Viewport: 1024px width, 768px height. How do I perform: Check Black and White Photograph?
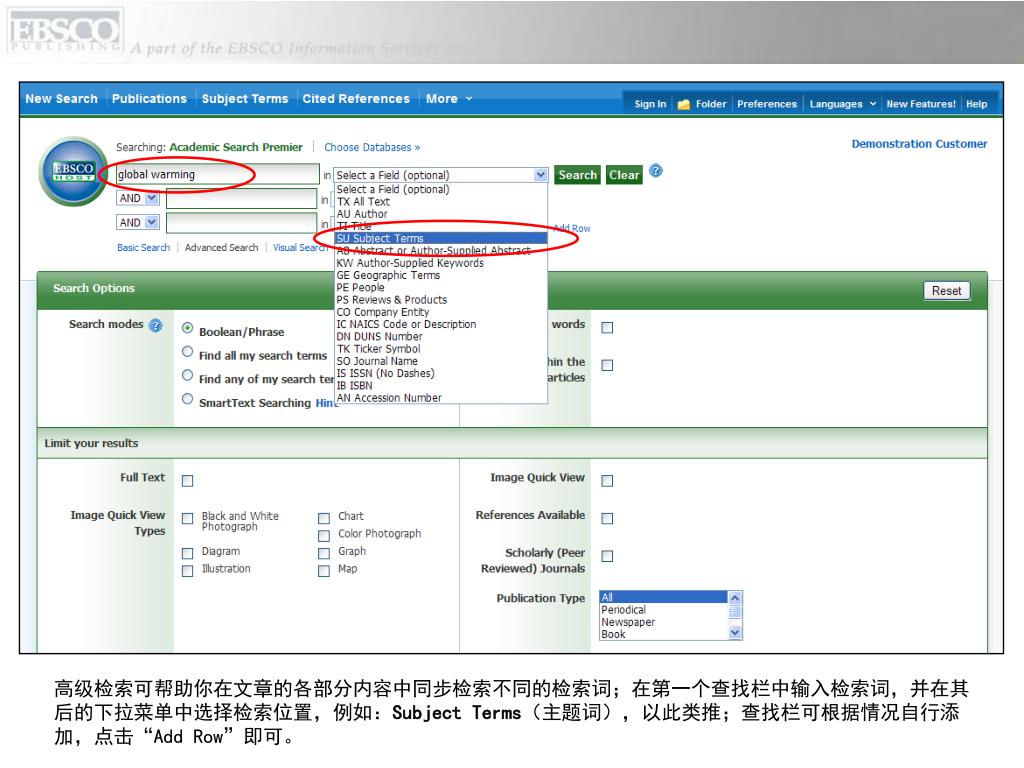[187, 519]
